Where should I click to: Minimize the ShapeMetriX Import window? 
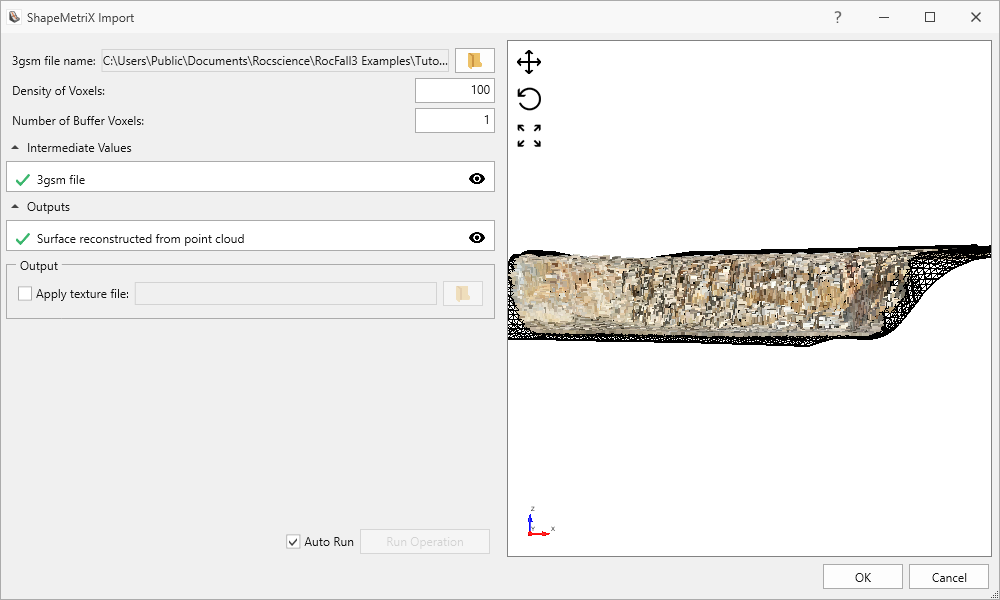[884, 17]
